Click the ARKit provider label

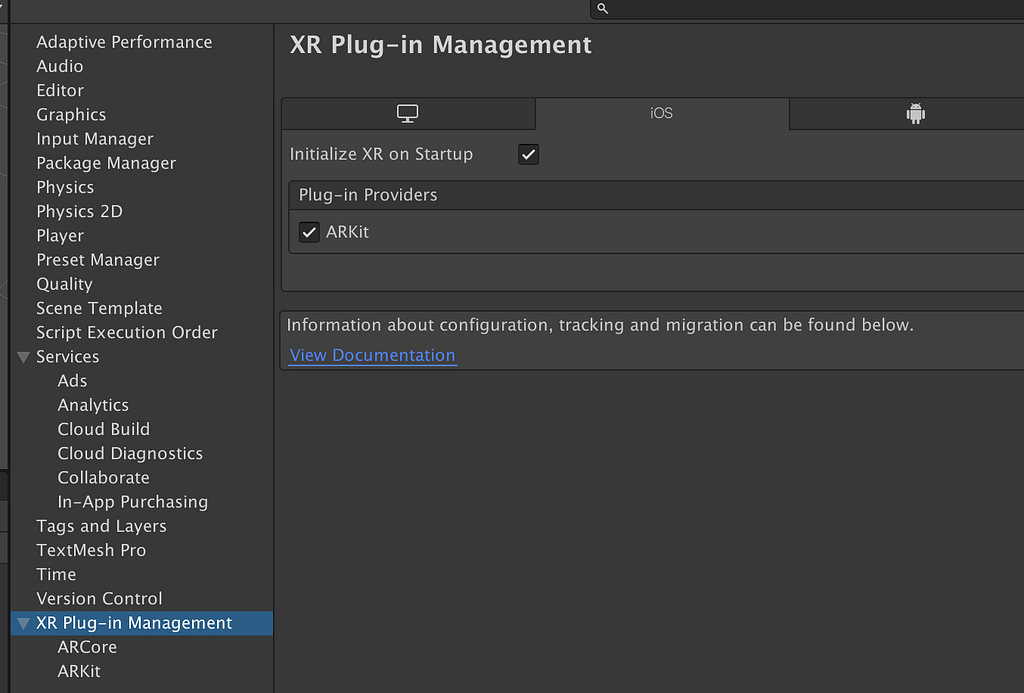pos(347,232)
